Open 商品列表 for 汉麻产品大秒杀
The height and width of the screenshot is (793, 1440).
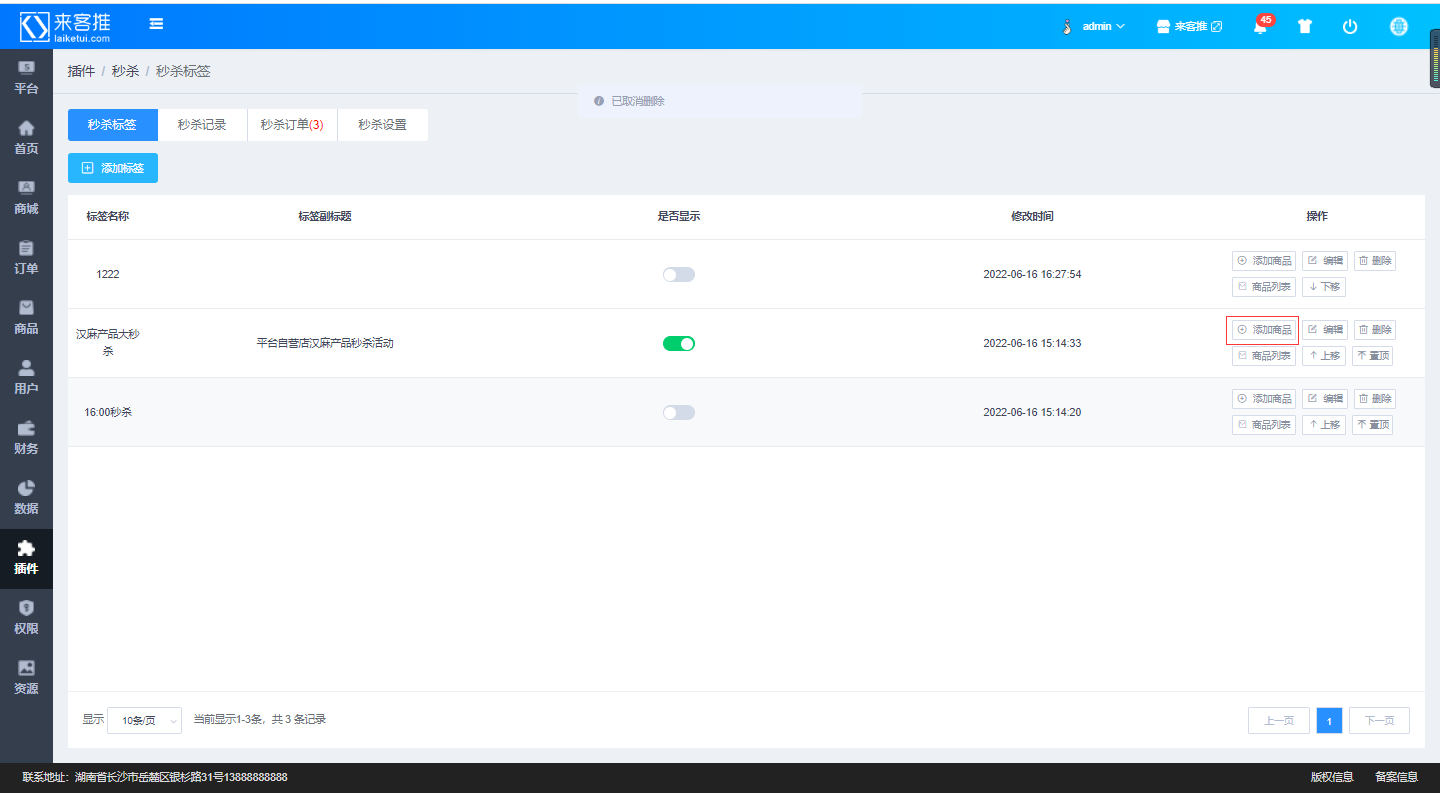point(1264,356)
